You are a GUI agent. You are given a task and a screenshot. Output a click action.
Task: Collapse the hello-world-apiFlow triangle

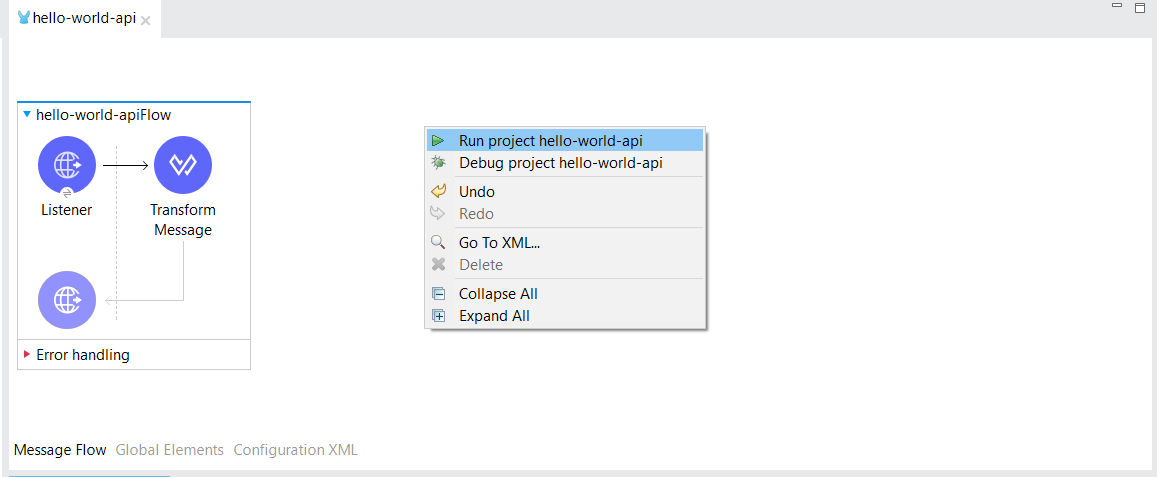[x=27, y=115]
